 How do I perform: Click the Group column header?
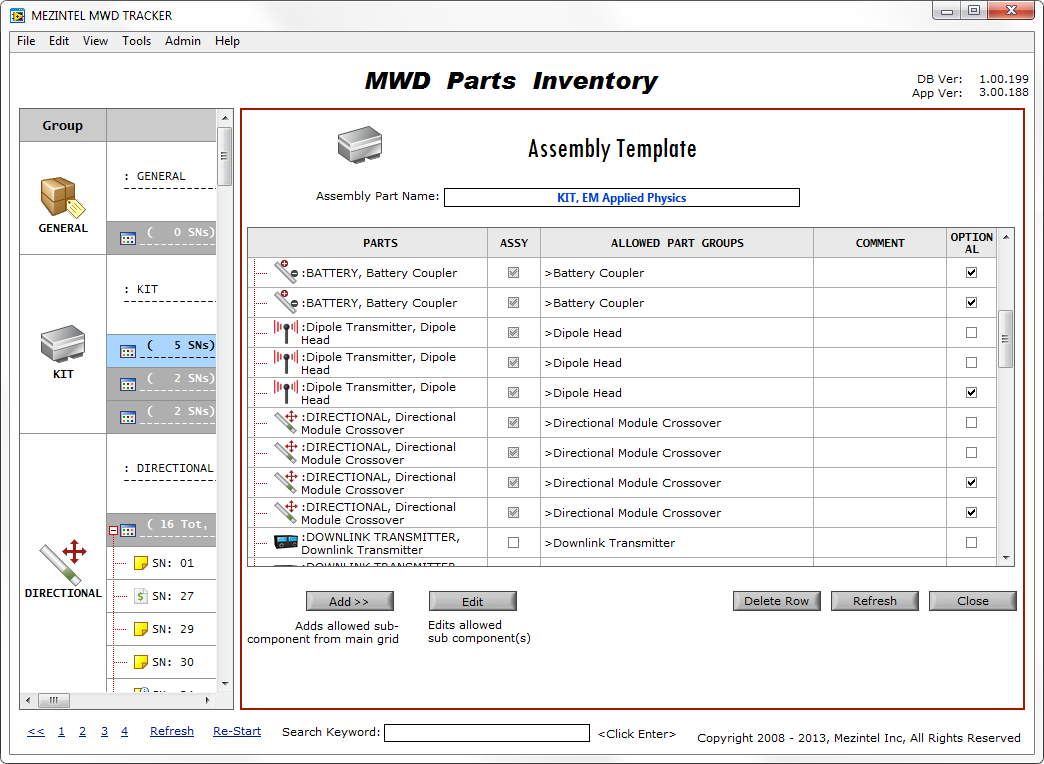pyautogui.click(x=63, y=125)
